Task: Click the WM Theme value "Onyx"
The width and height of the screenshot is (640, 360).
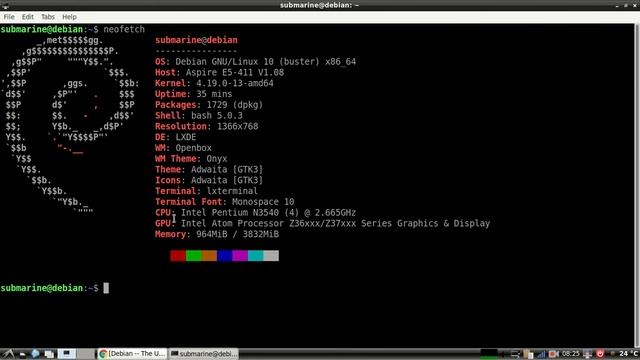Action: 217,159
